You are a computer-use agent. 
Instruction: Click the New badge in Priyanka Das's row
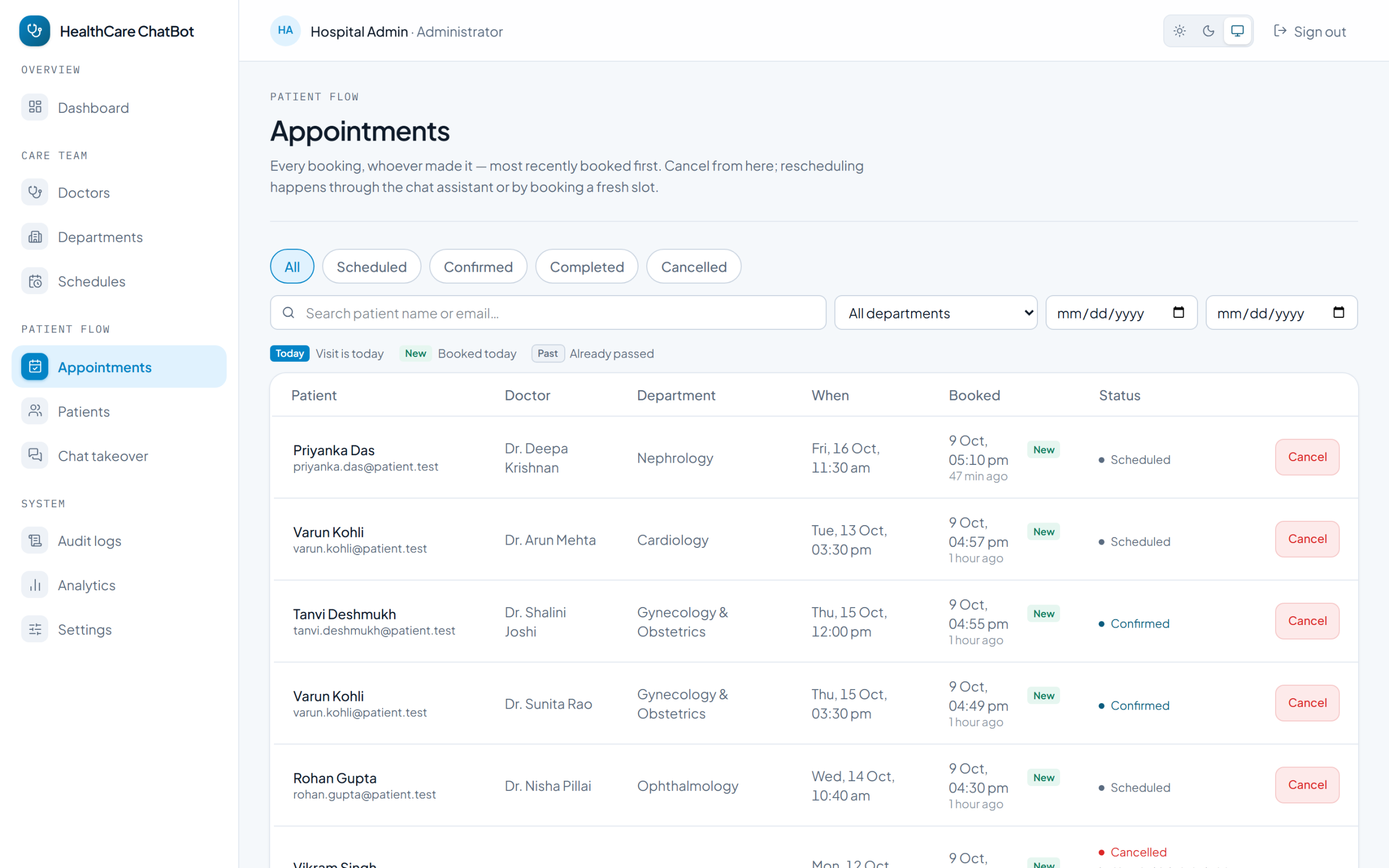point(1043,450)
